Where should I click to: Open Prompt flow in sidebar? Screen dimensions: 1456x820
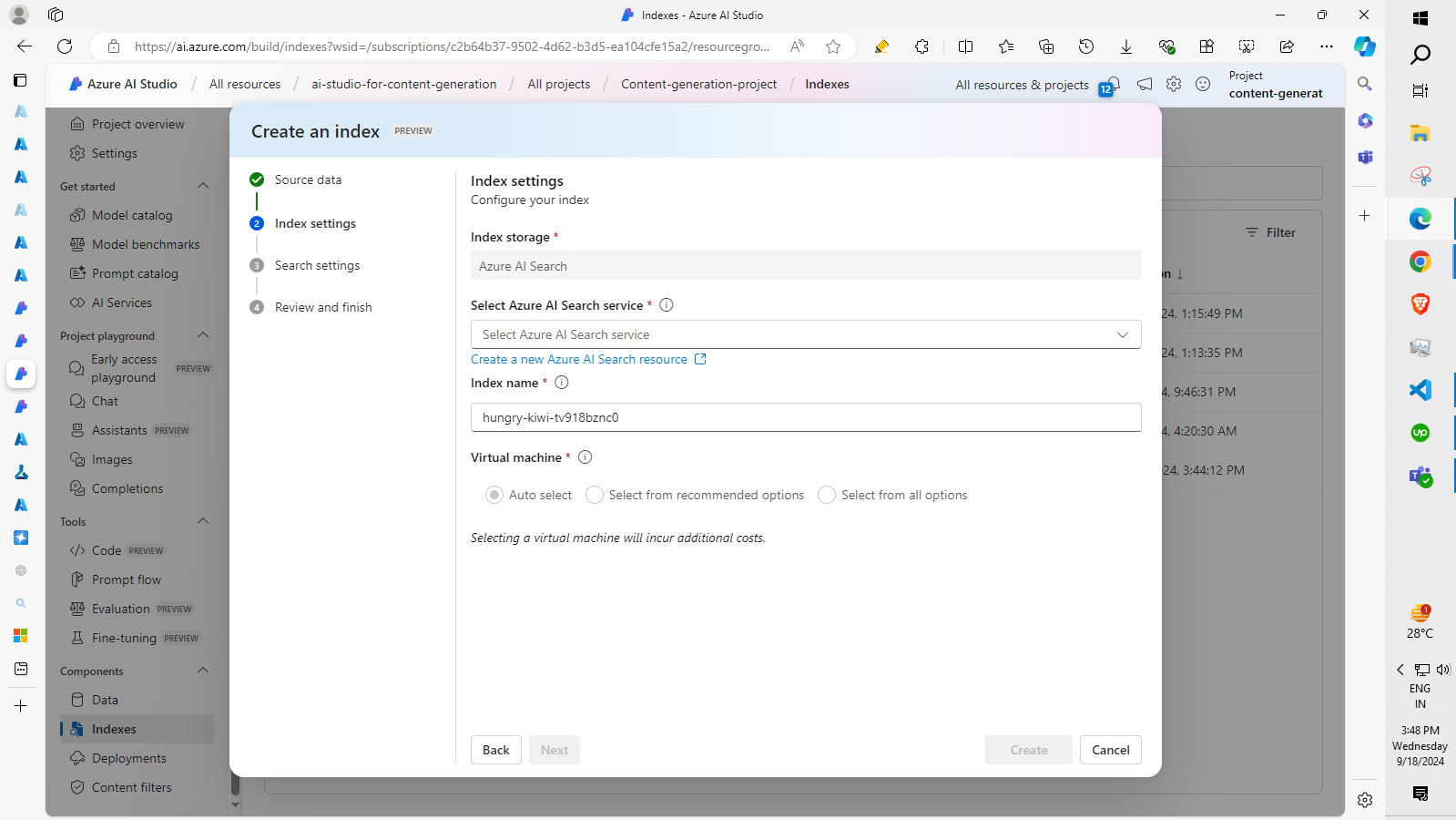(127, 579)
